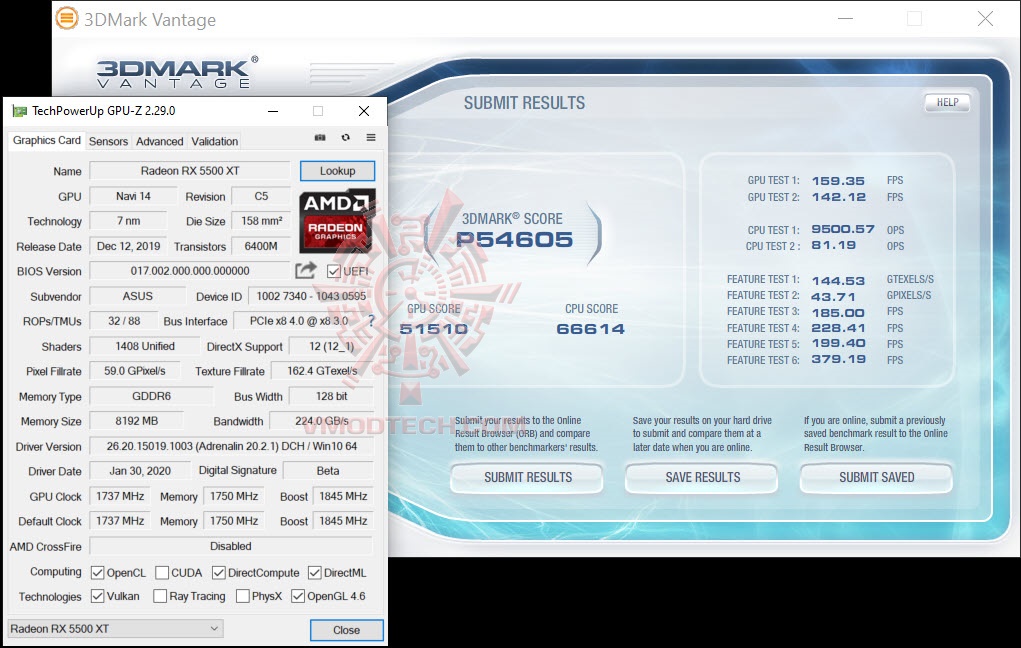Viewport: 1021px width, 648px height.
Task: Take GPU-Z screenshot with camera icon
Action: point(320,137)
